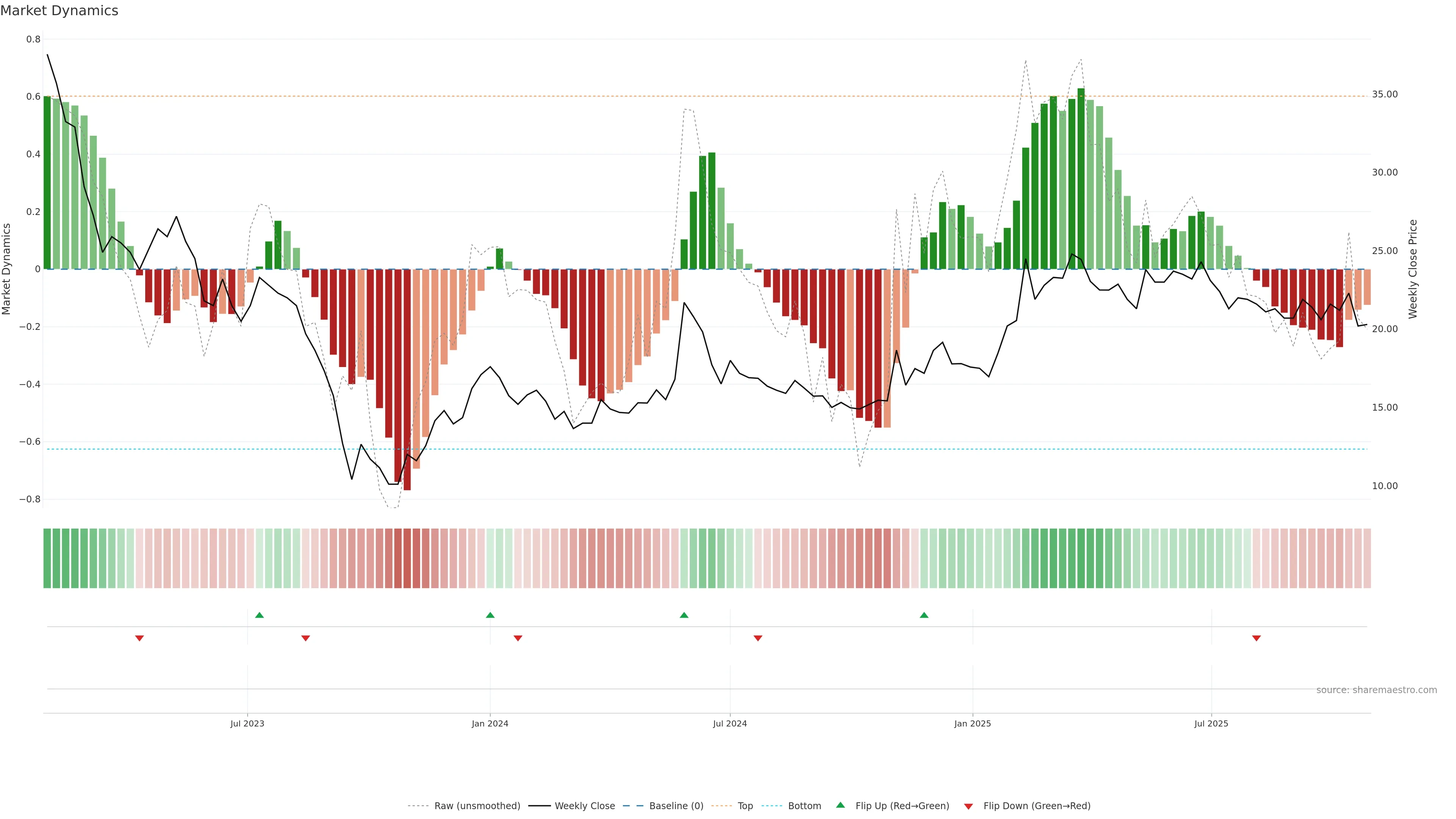Click the Jan 2025 x-axis label
1456x819 pixels.
972,723
